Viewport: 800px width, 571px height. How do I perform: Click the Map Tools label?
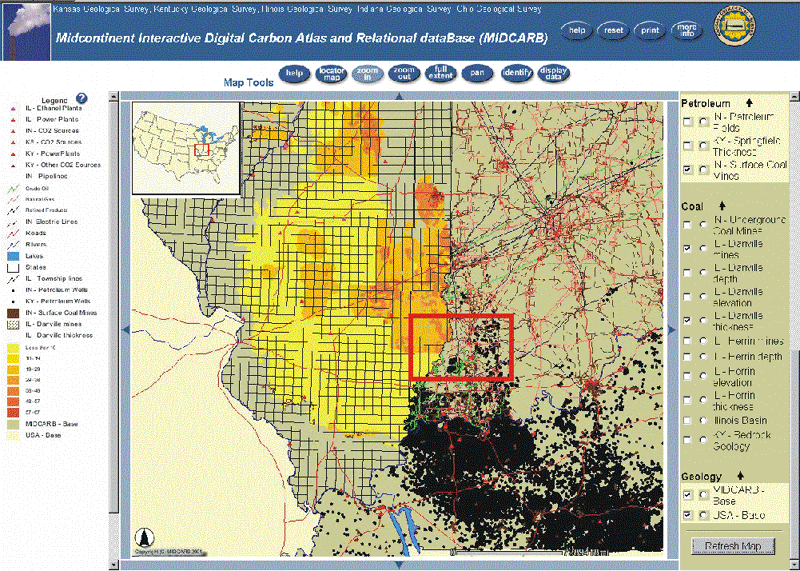(248, 82)
